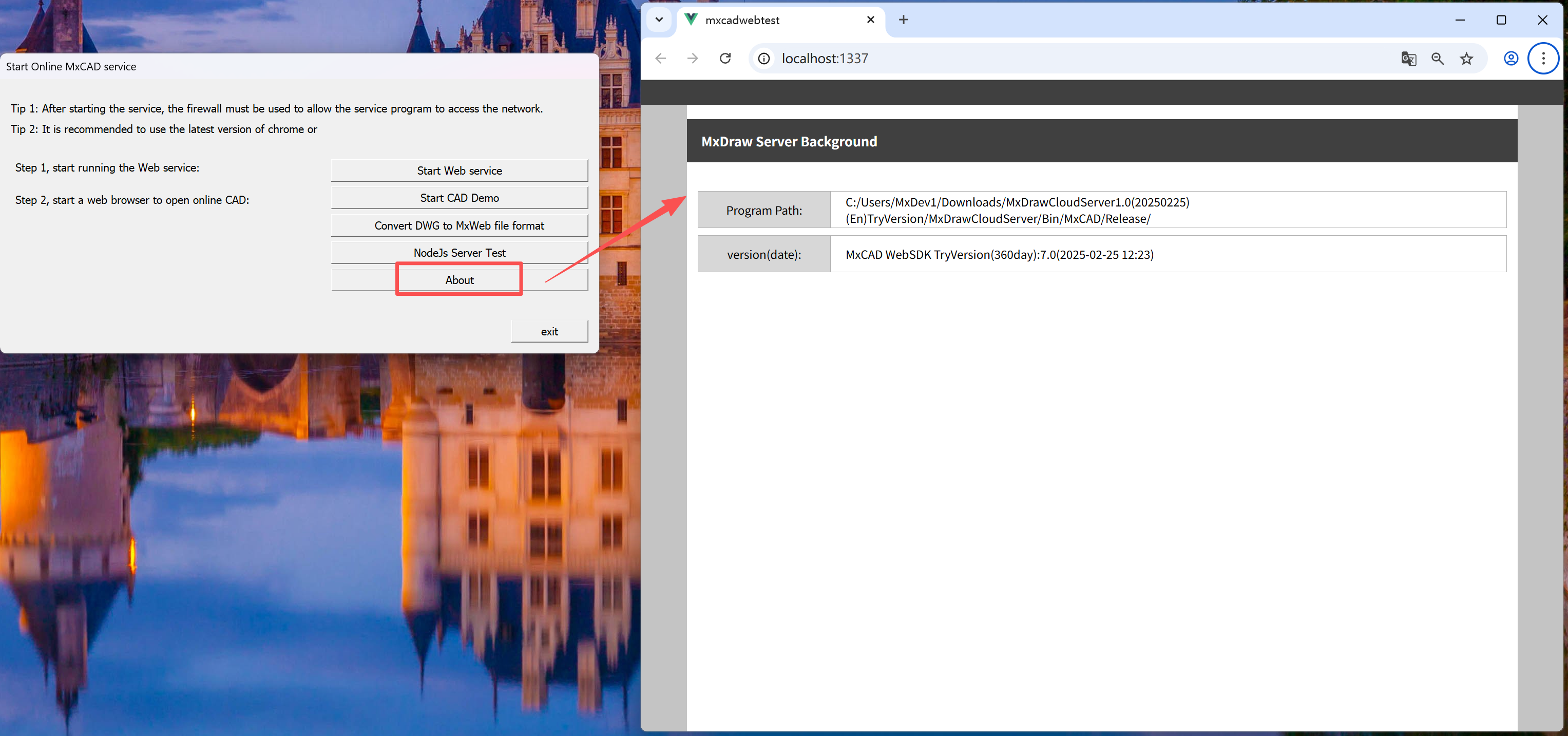This screenshot has height=736, width=1568.
Task: Open the About button
Action: tap(459, 280)
